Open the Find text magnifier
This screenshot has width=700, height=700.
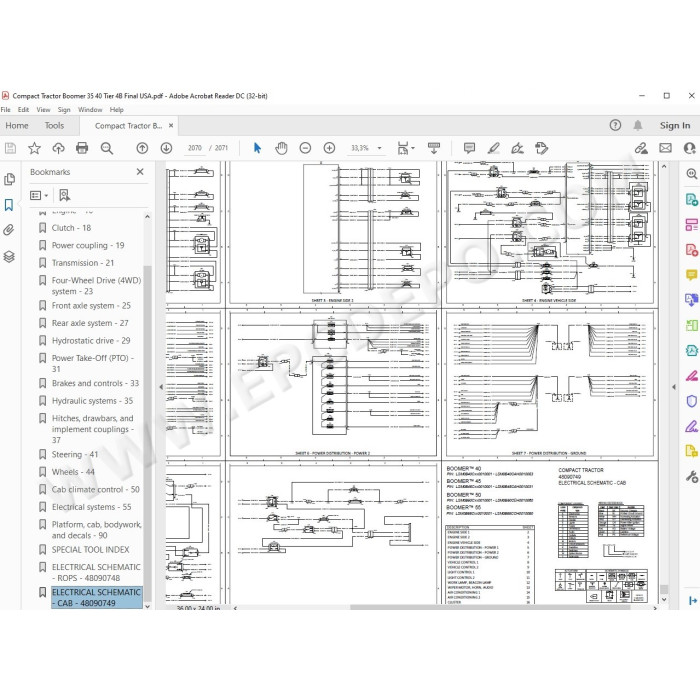[x=107, y=148]
